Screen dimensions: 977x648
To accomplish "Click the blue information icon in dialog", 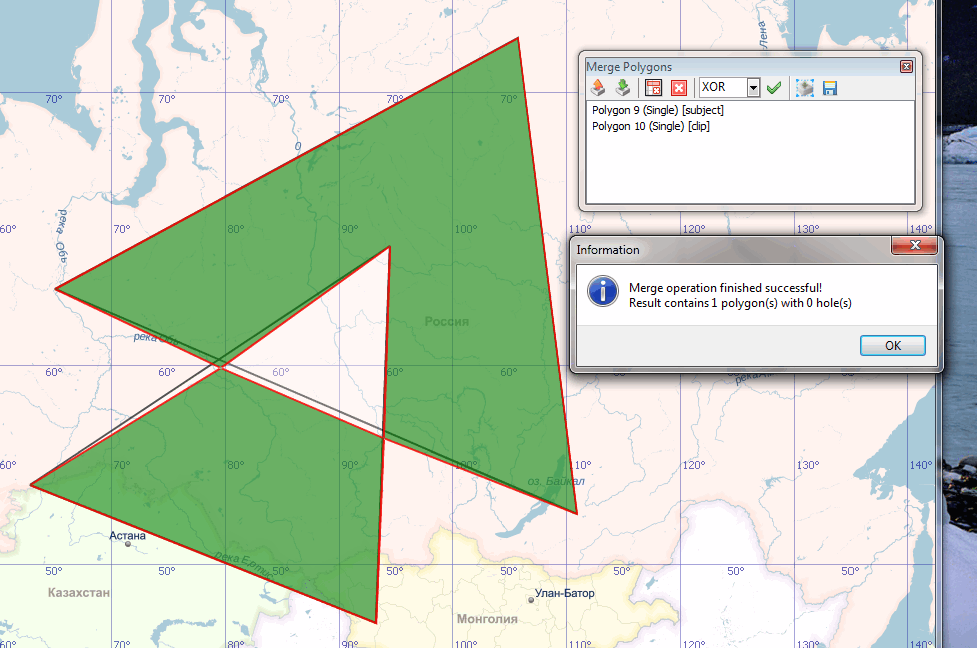I will pos(602,291).
